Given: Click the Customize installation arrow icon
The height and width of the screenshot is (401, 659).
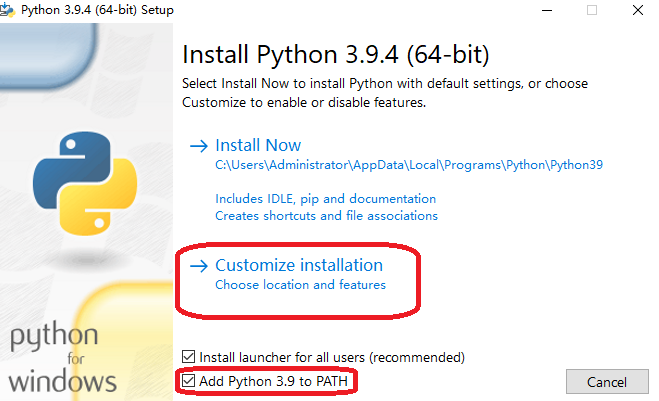Looking at the screenshot, I should pyautogui.click(x=199, y=266).
